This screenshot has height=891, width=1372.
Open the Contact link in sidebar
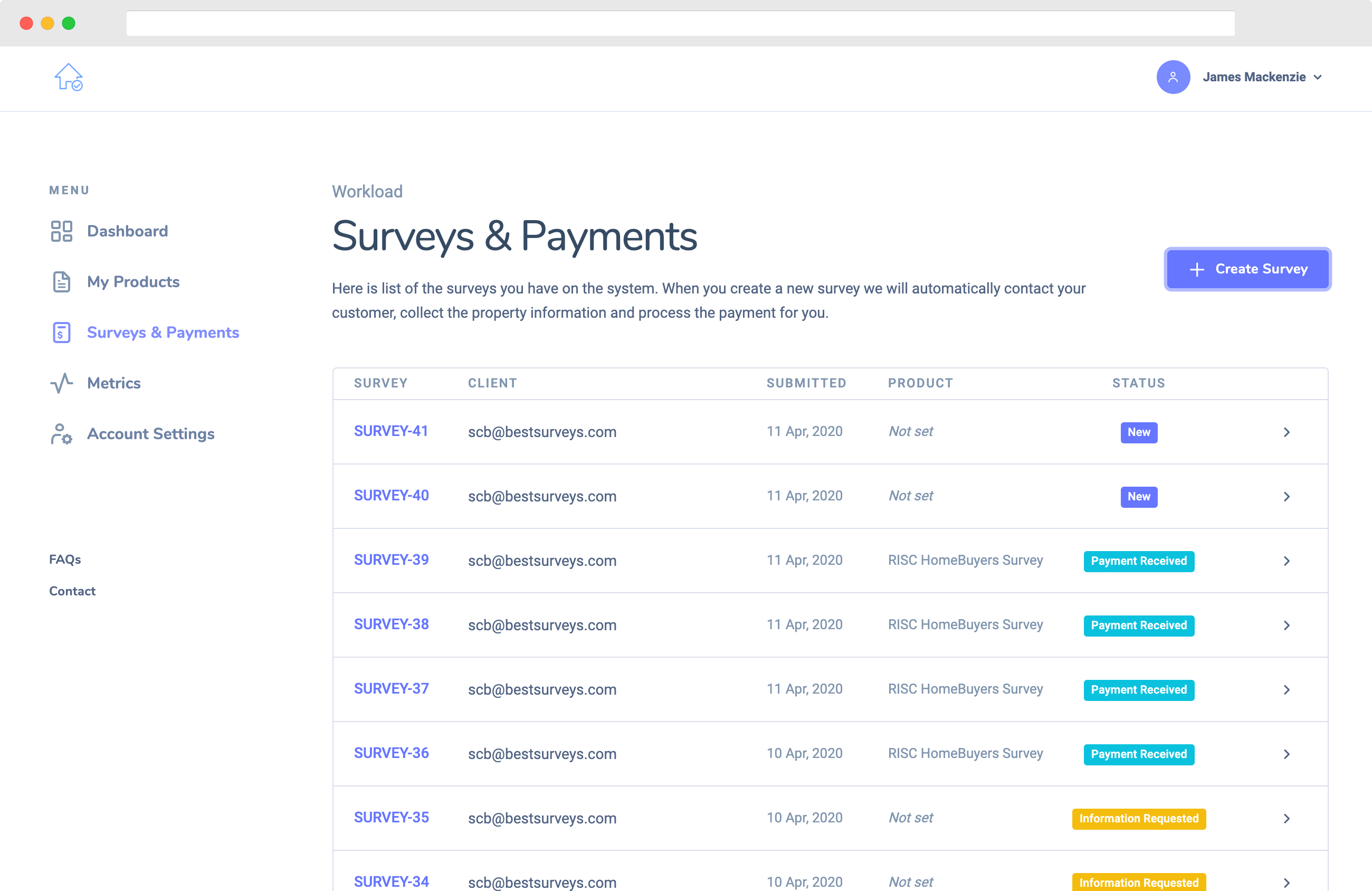[x=72, y=591]
